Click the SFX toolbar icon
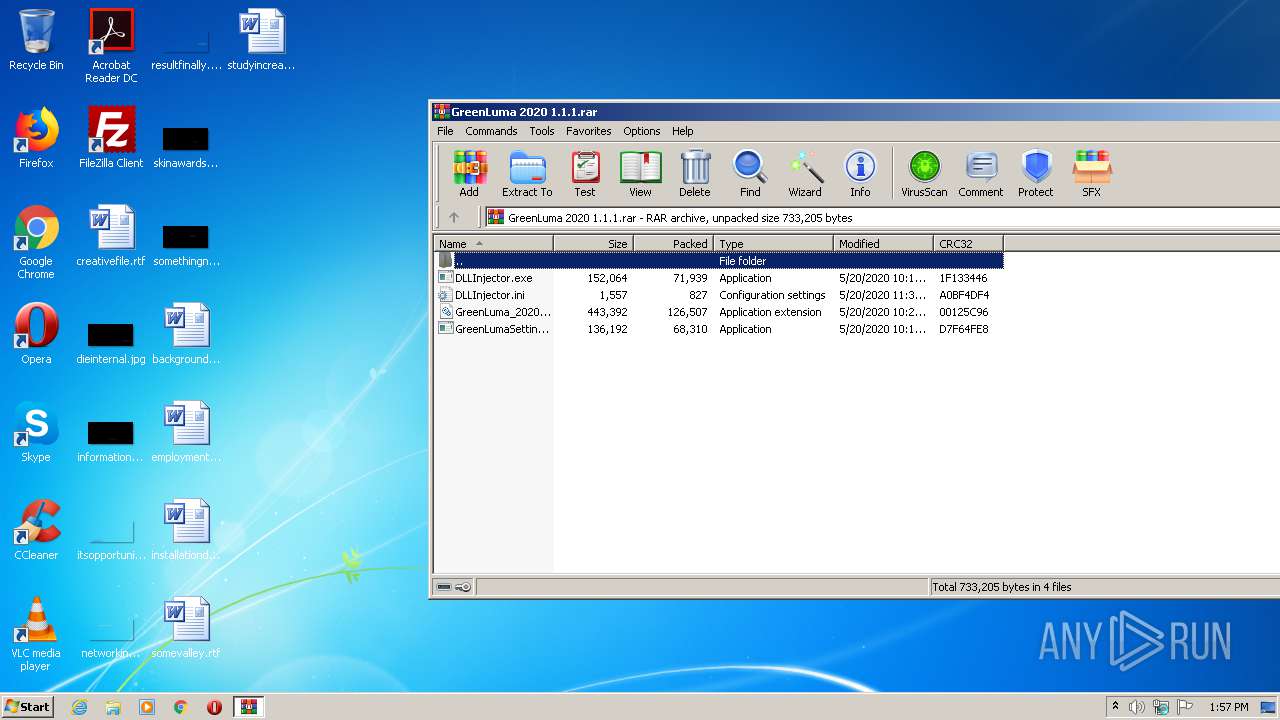 click(1092, 173)
